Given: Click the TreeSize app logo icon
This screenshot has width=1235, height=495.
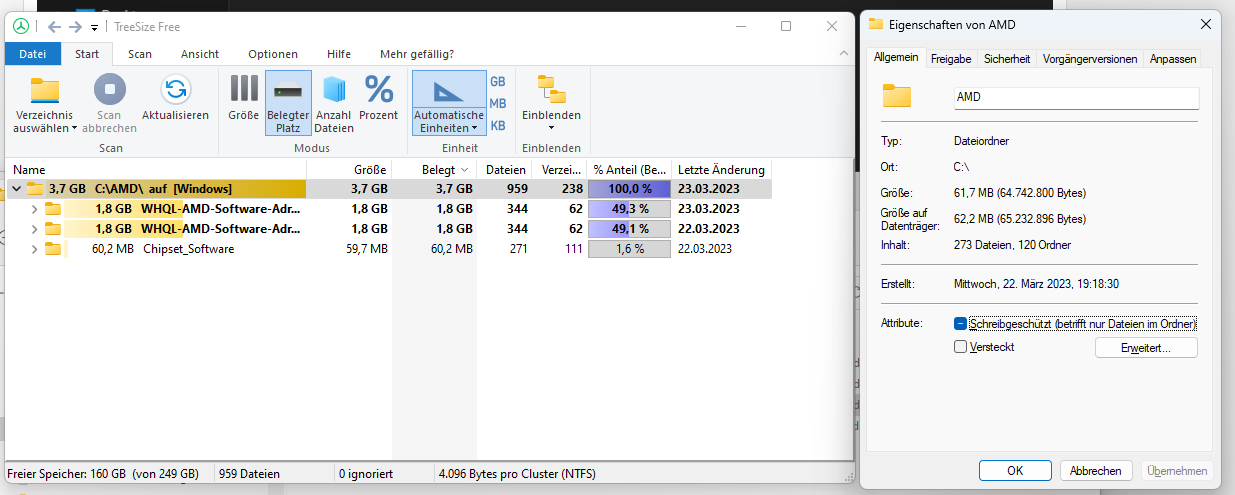Looking at the screenshot, I should 21,27.
